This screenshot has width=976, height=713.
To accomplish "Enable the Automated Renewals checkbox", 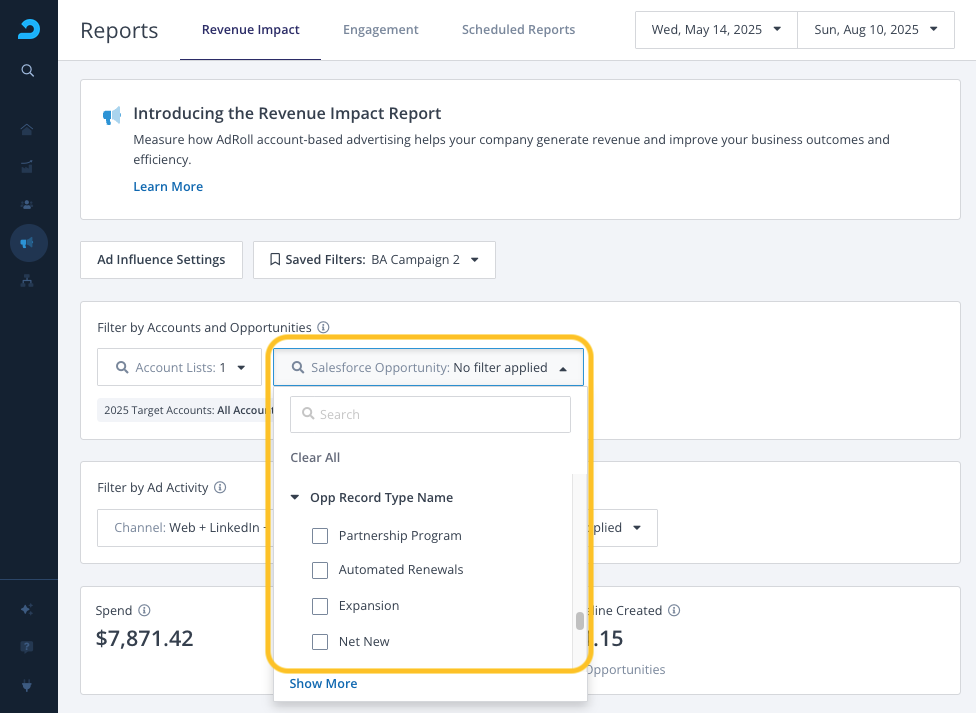I will tap(320, 570).
